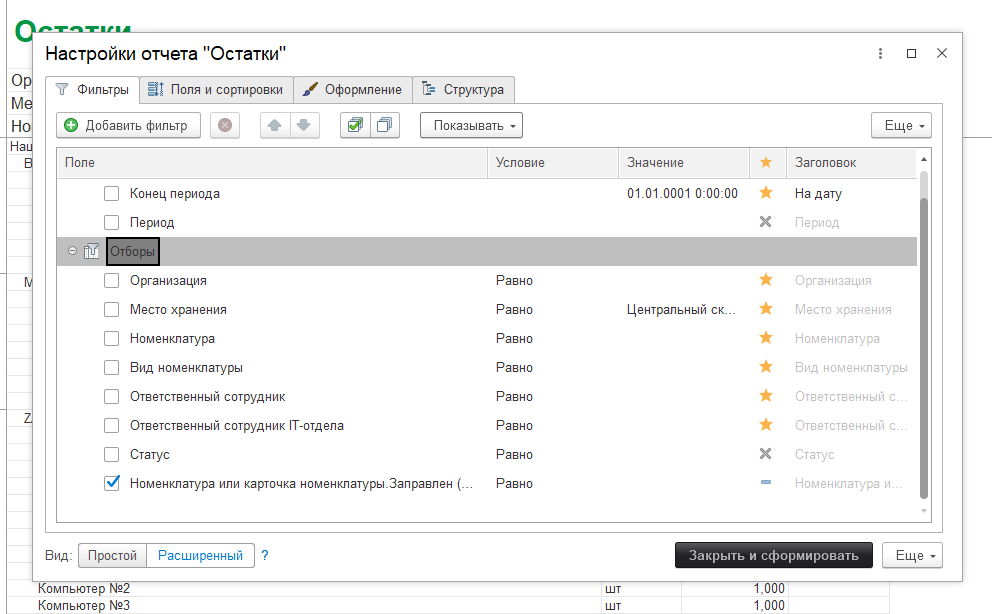Collapse the Отборы group
Image resolution: width=995 pixels, height=614 pixels.
click(72, 251)
